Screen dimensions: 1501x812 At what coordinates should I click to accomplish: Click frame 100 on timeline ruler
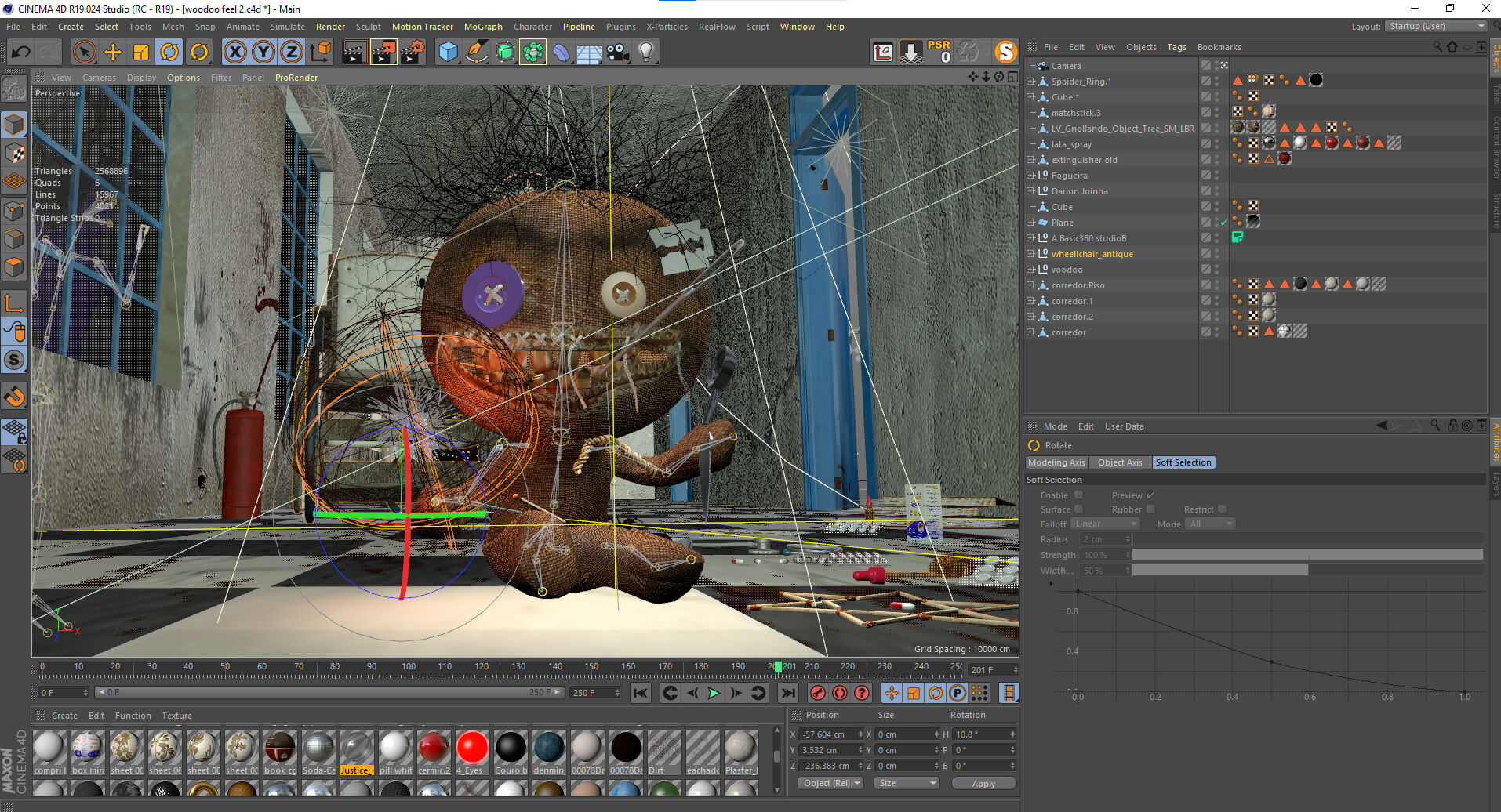coord(409,667)
